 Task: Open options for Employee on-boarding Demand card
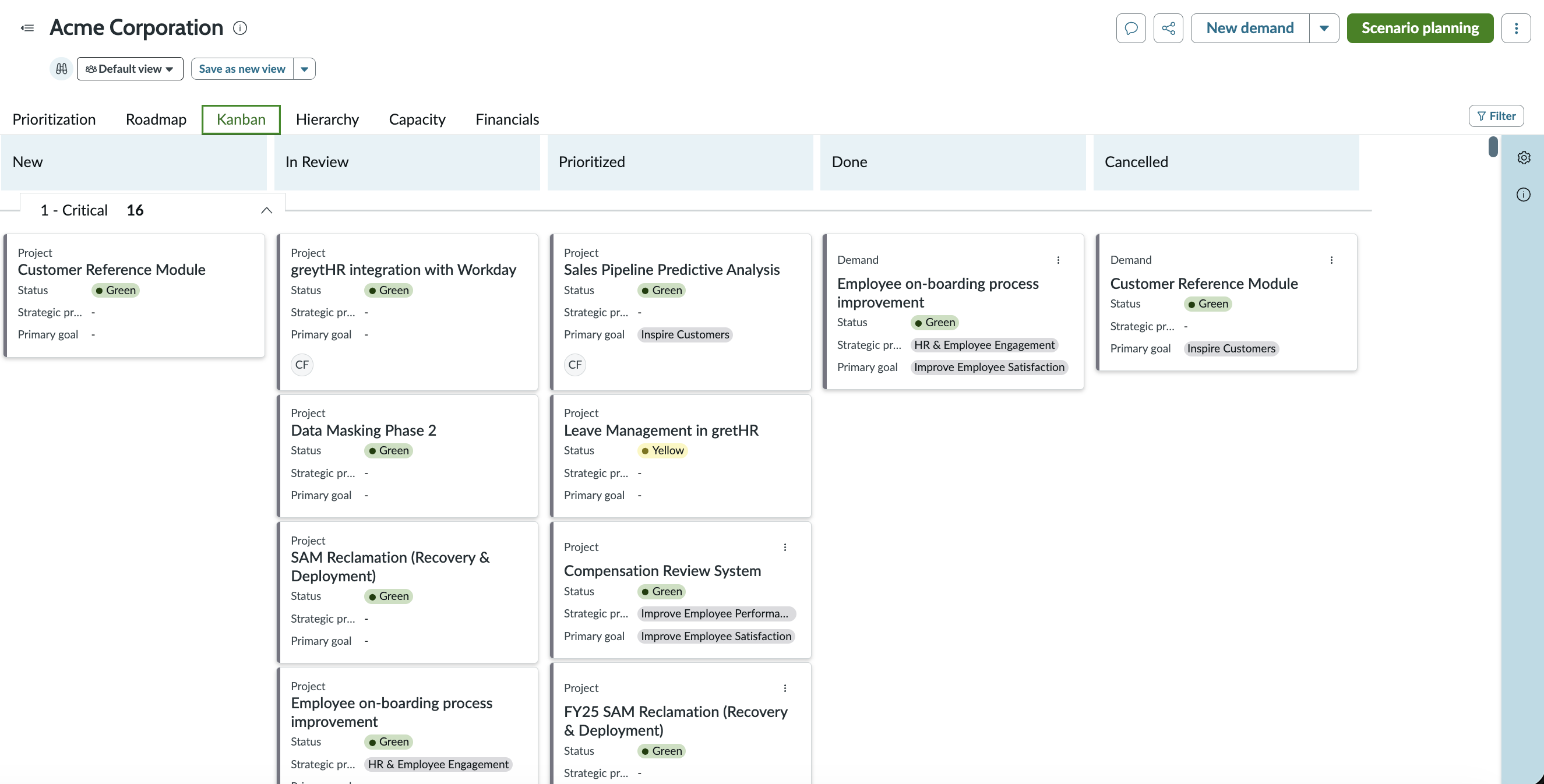coord(1058,260)
